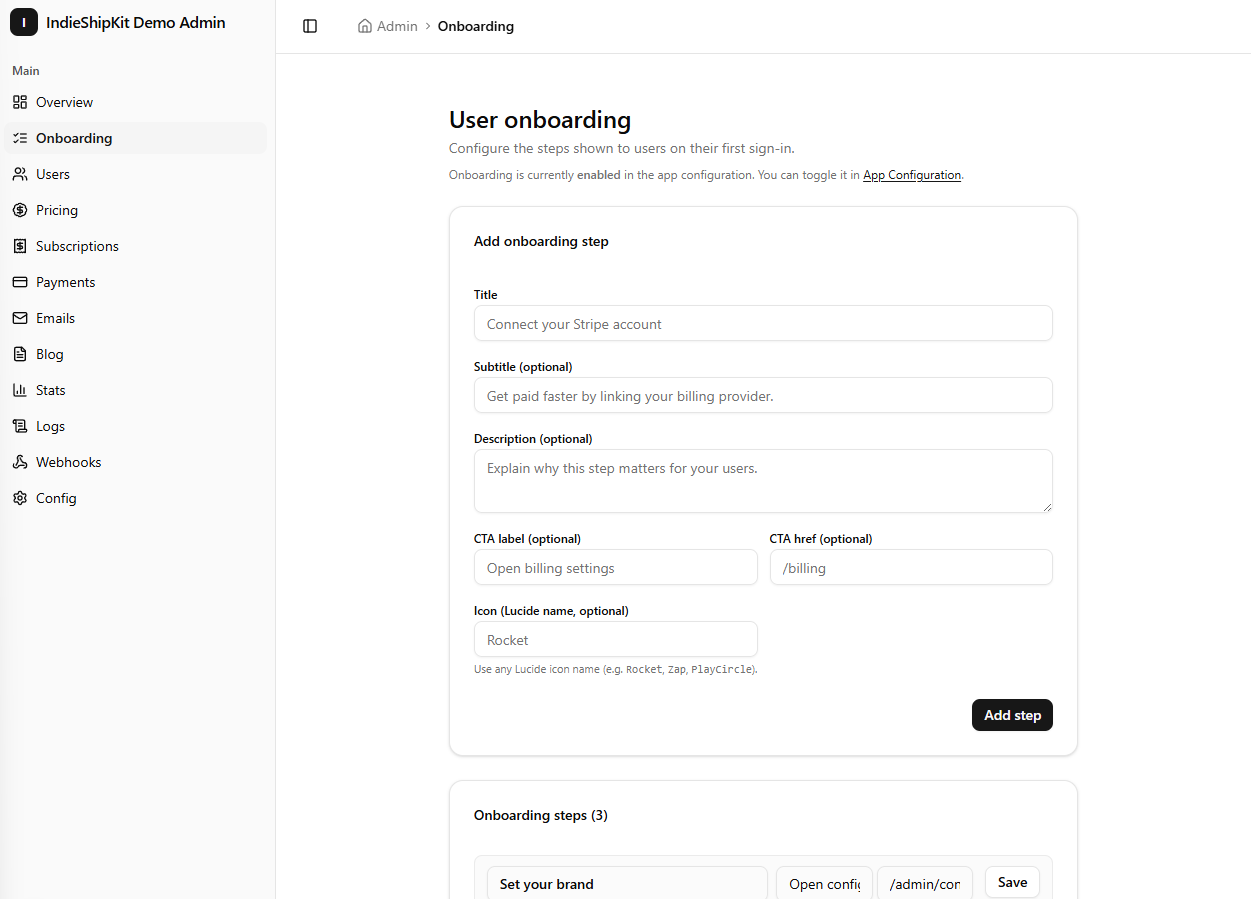Click the Blog document icon

tap(20, 354)
